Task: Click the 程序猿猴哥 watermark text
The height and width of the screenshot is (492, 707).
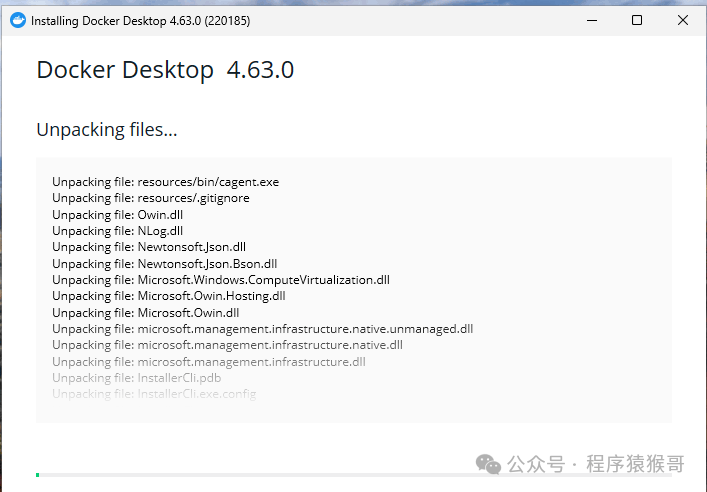Action: coord(635,464)
